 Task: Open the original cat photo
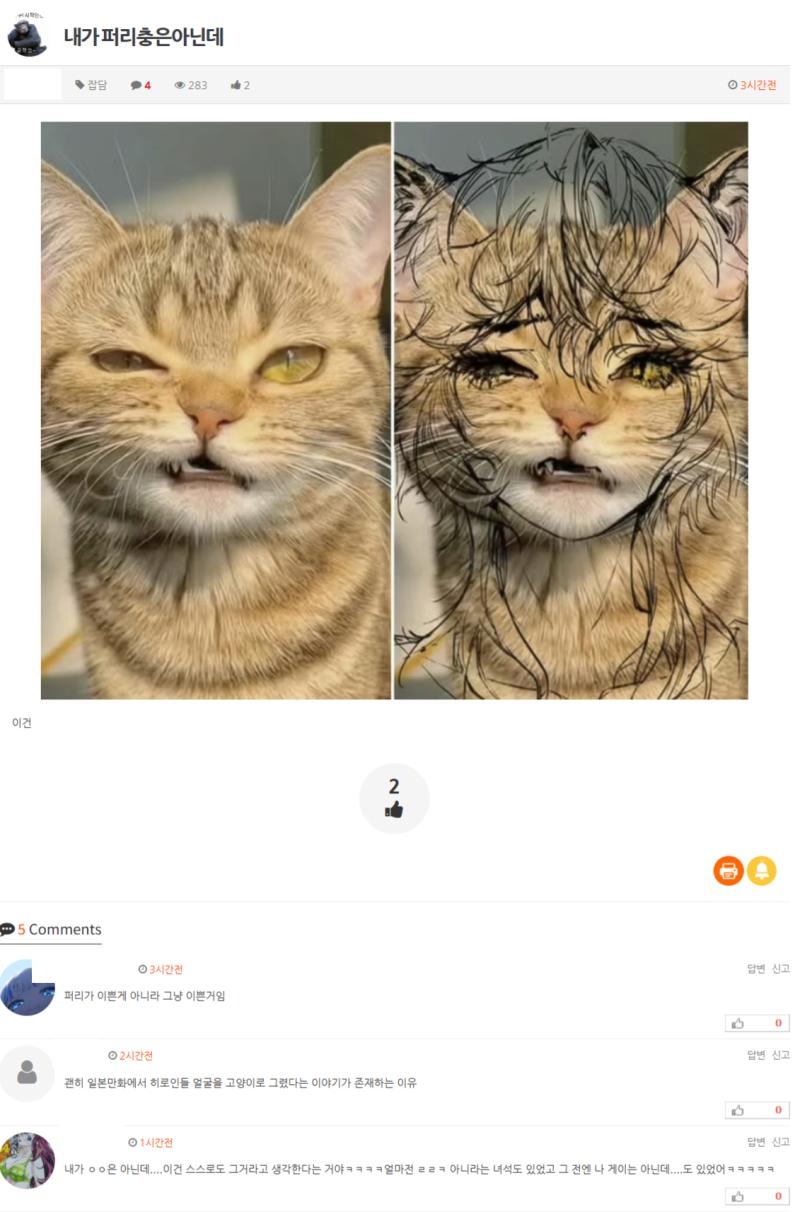[216, 410]
